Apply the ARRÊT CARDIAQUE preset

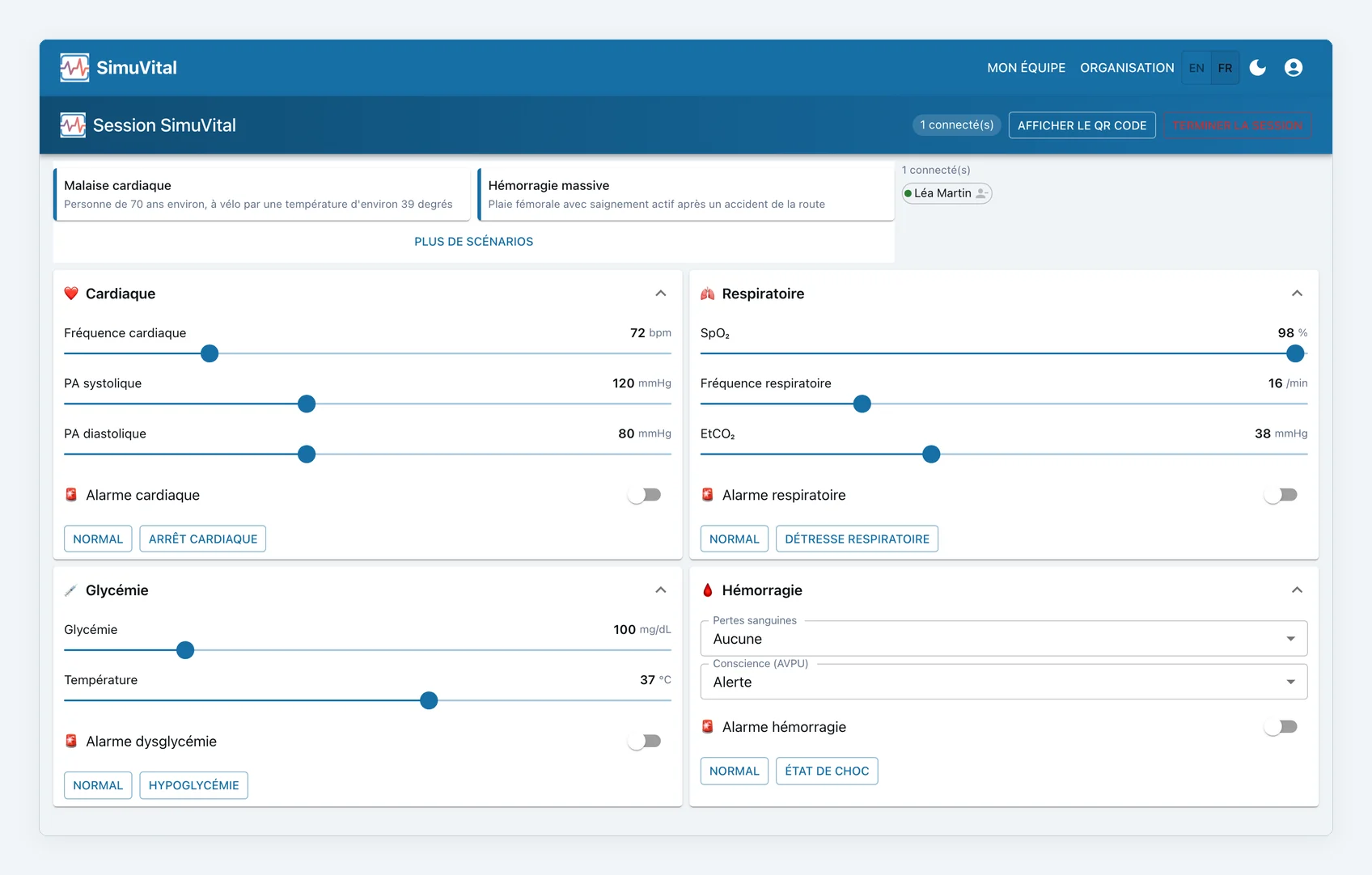203,539
